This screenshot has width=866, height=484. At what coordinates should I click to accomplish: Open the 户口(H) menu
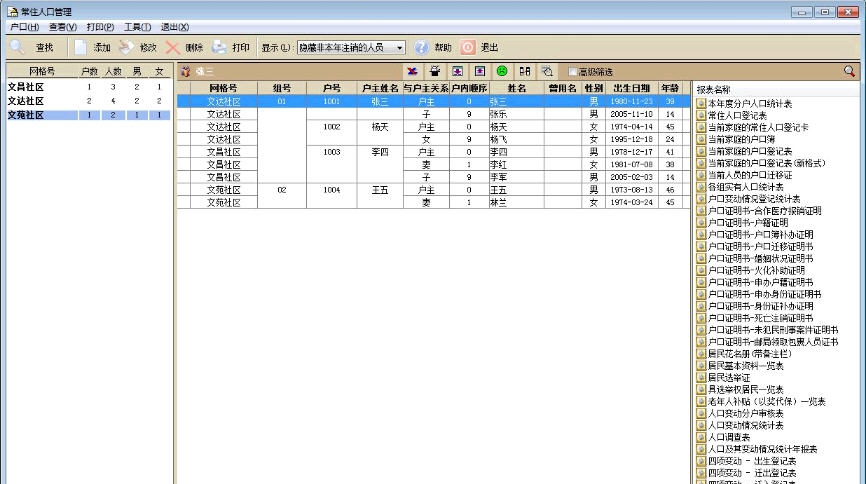coord(24,27)
